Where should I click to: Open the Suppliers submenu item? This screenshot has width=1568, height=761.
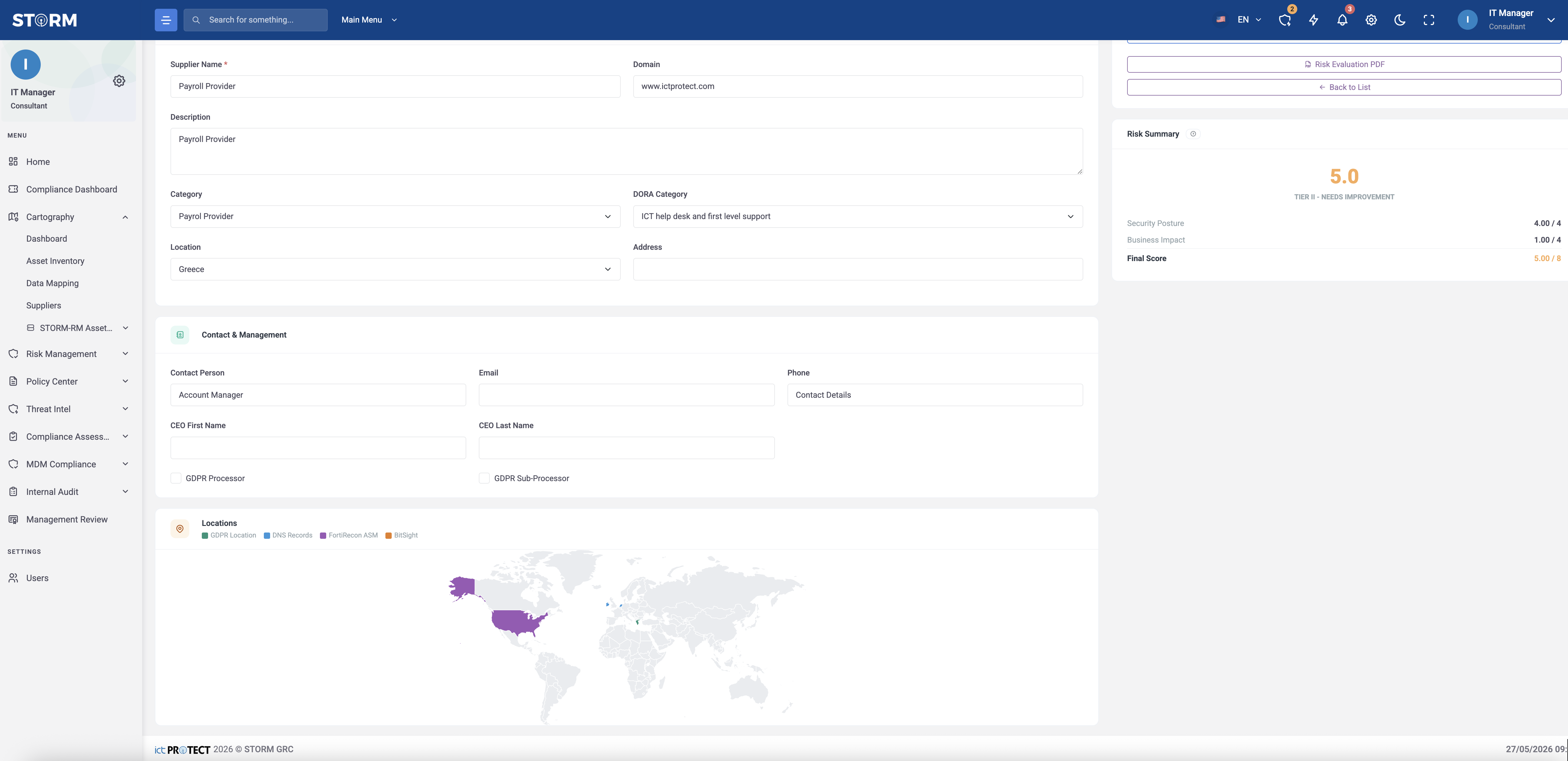44,306
